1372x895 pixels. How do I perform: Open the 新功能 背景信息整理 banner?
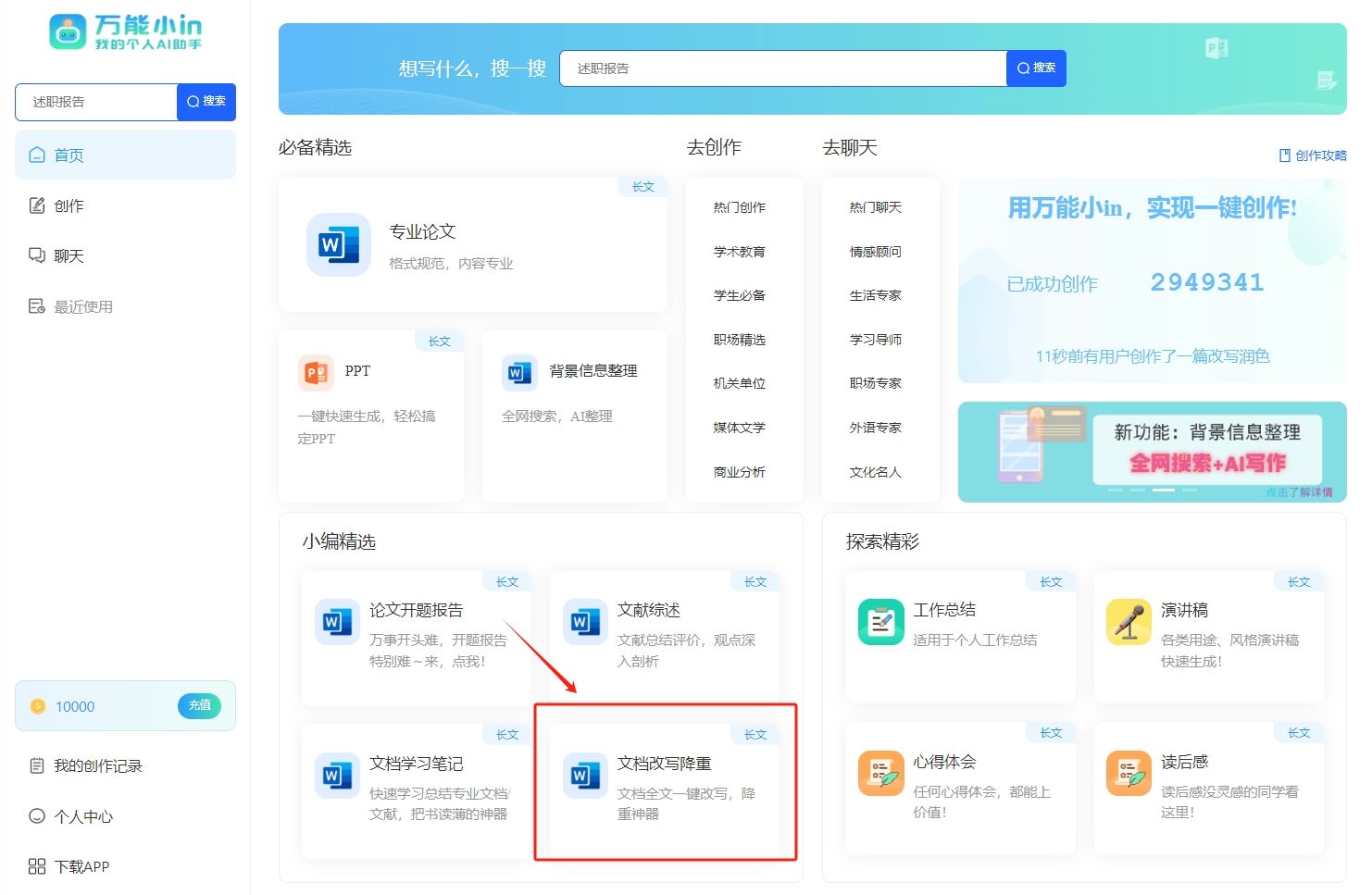pyautogui.click(x=1152, y=452)
